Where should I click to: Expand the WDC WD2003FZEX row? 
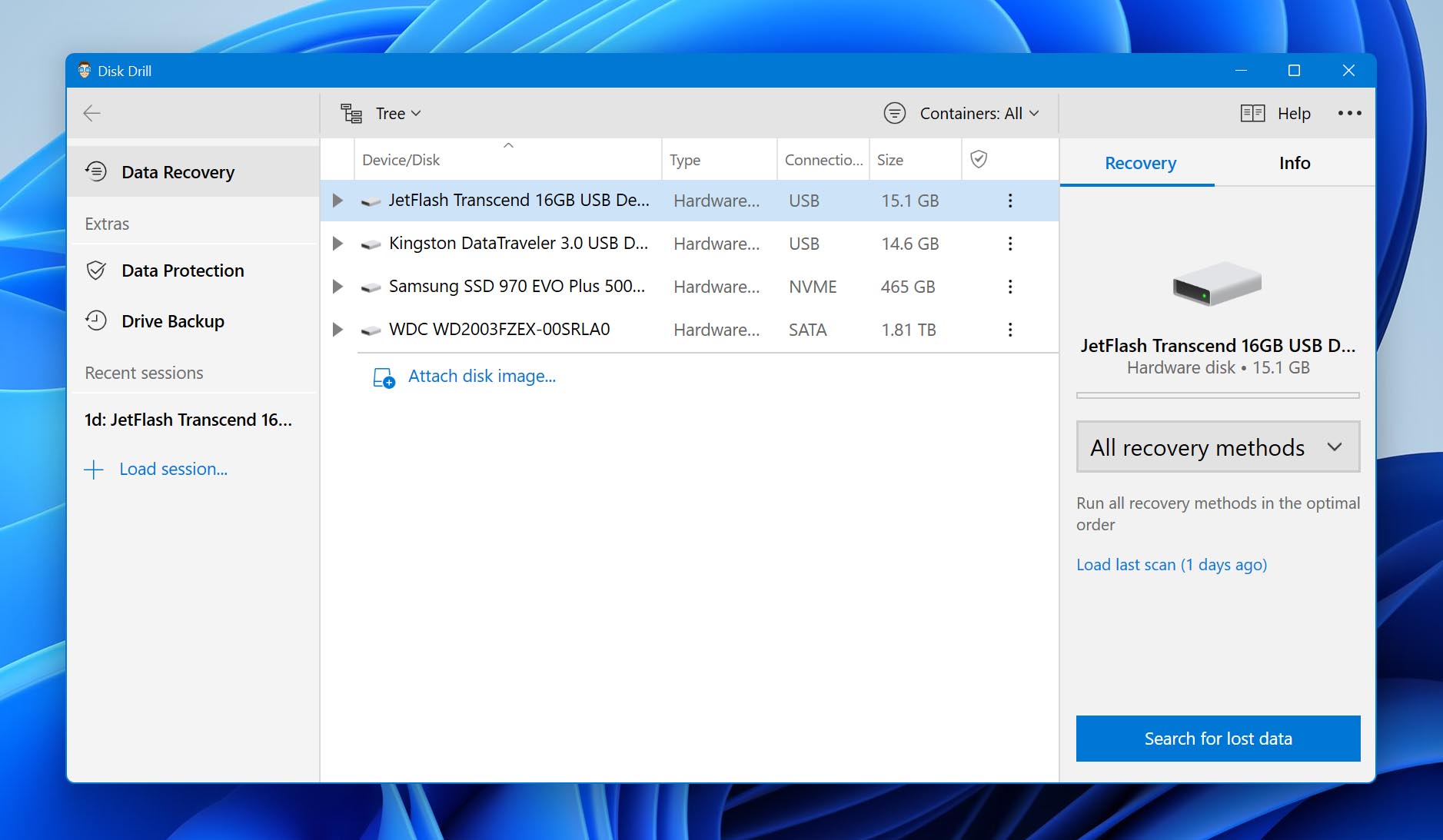point(337,330)
